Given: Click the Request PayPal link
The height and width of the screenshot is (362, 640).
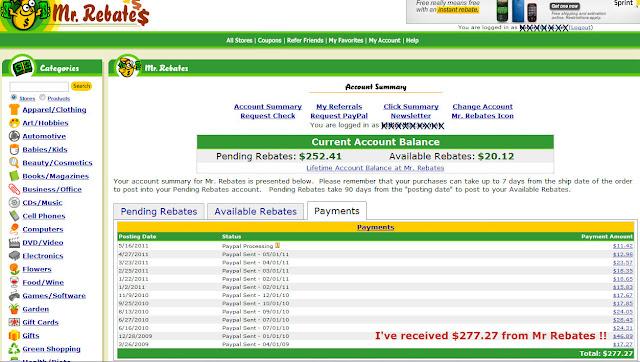Looking at the screenshot, I should click(x=339, y=116).
